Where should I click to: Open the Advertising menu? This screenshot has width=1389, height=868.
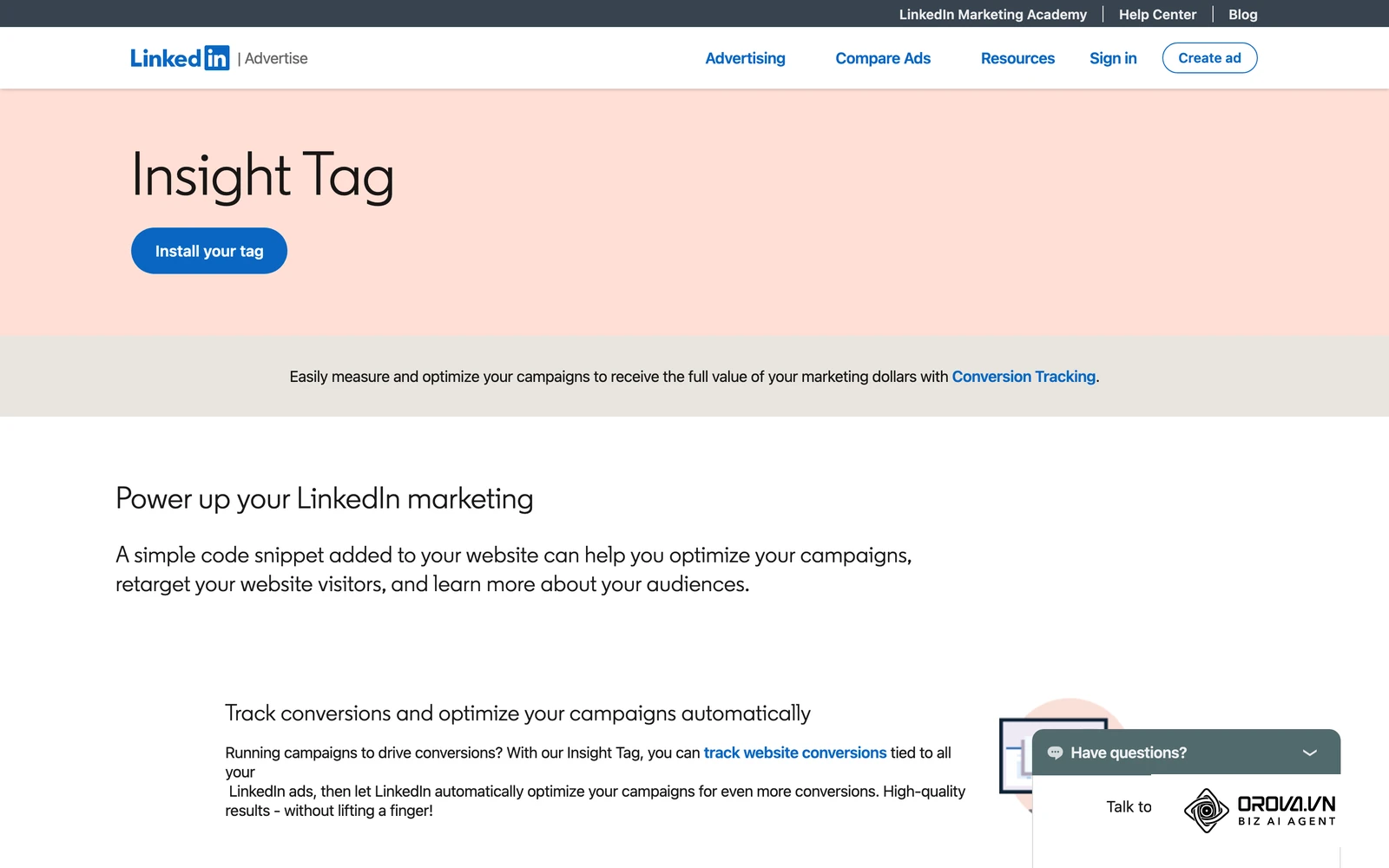pos(745,58)
